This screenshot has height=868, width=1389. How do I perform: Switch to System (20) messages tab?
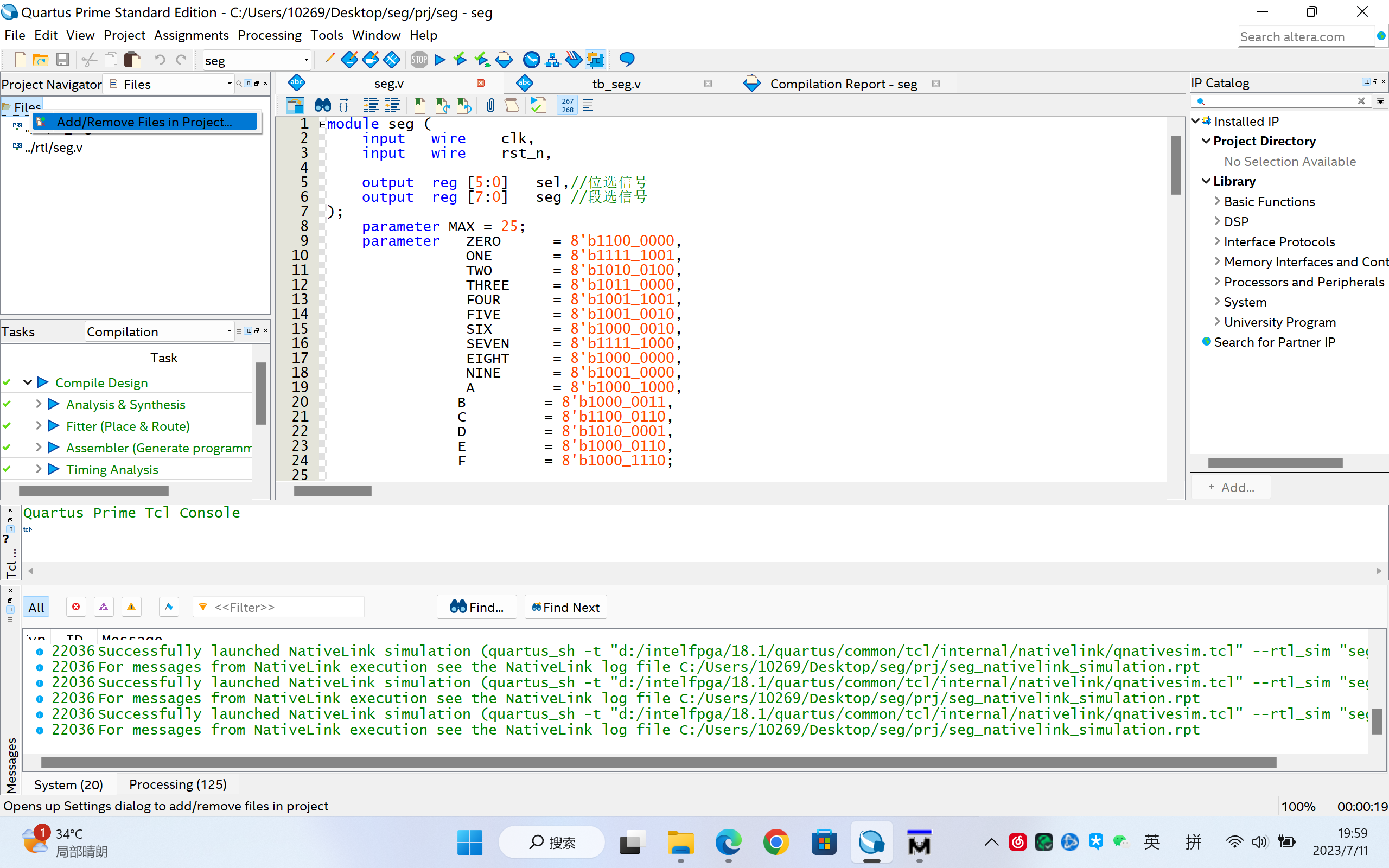(x=68, y=784)
